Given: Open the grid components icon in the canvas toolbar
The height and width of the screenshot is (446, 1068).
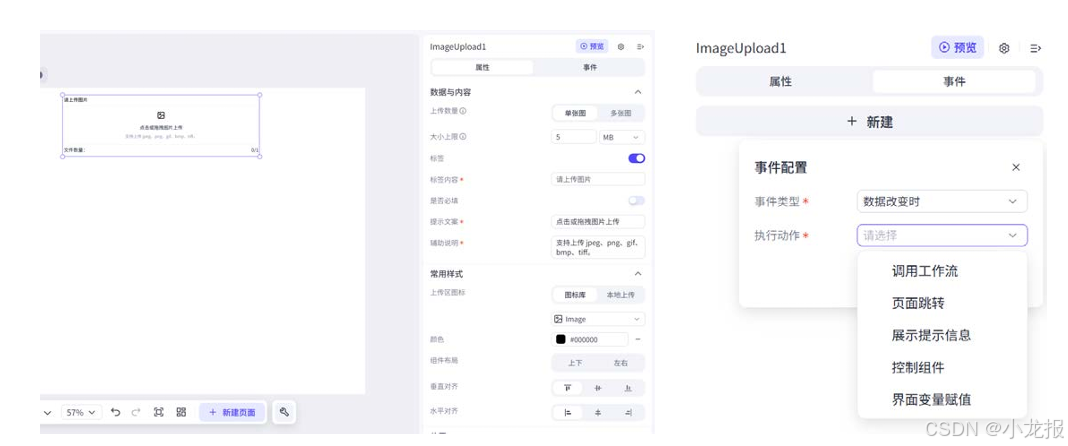Looking at the screenshot, I should coord(181,412).
